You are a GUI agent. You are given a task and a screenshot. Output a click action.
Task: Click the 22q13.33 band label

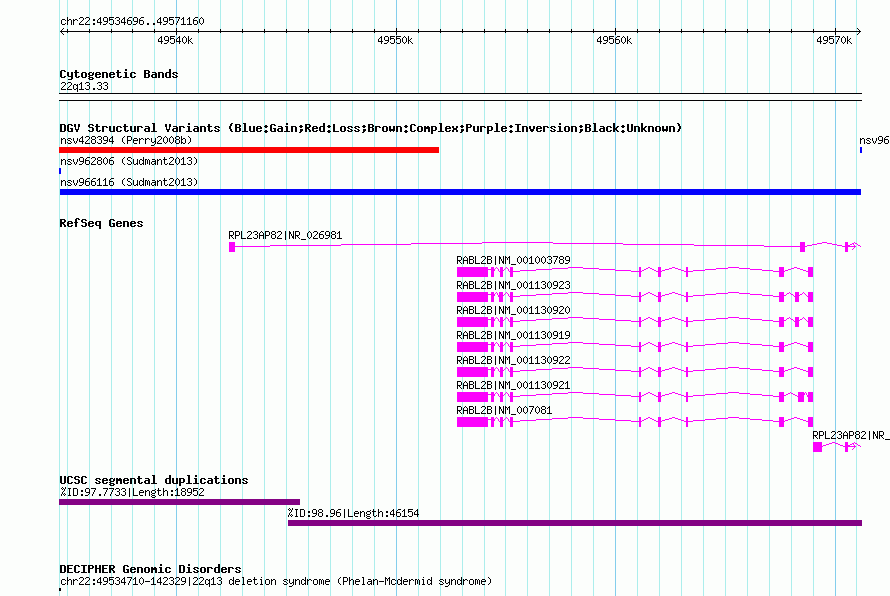pyautogui.click(x=84, y=86)
